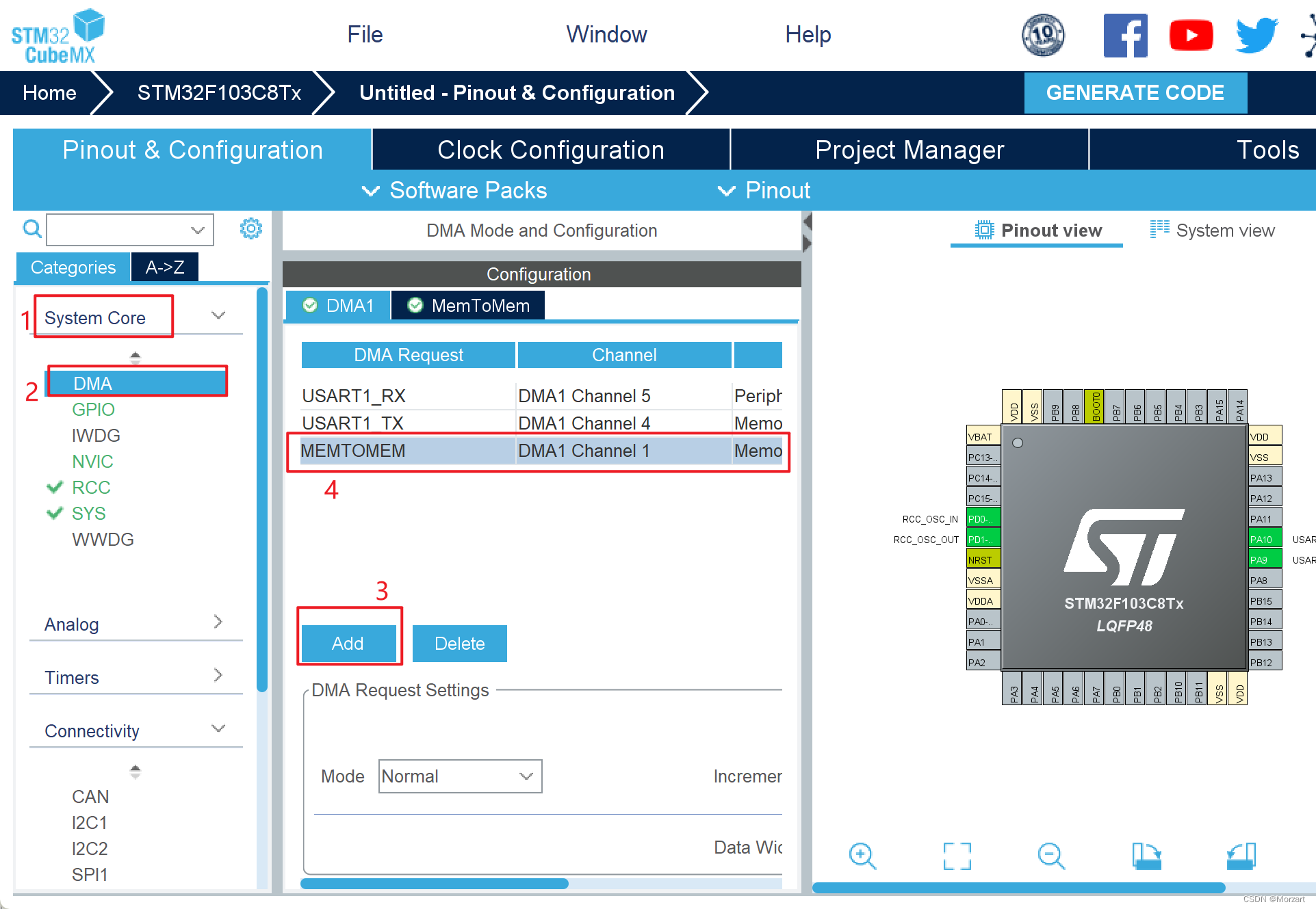Switch to Clock Configuration tab
The width and height of the screenshot is (1316, 909).
click(551, 150)
